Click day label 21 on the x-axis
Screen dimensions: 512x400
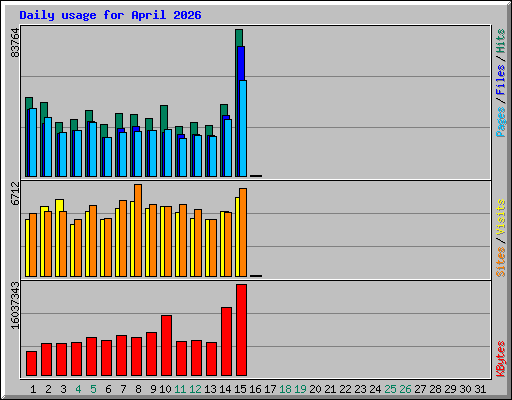tap(330, 389)
